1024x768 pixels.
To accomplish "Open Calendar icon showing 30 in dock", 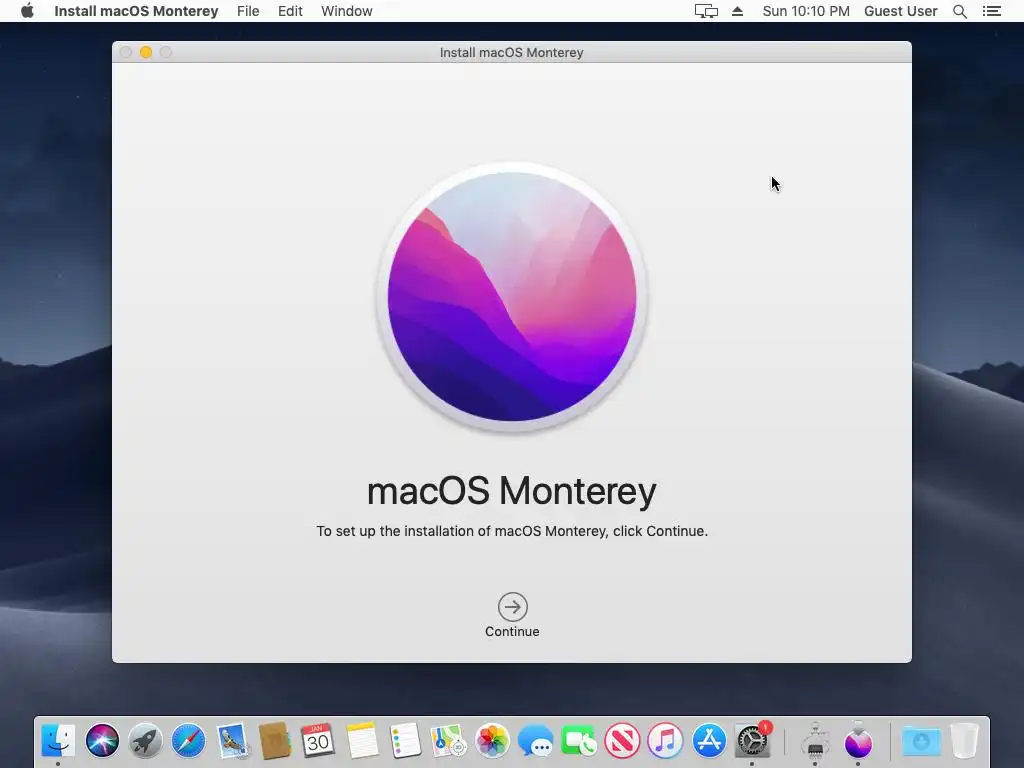I will (x=318, y=741).
